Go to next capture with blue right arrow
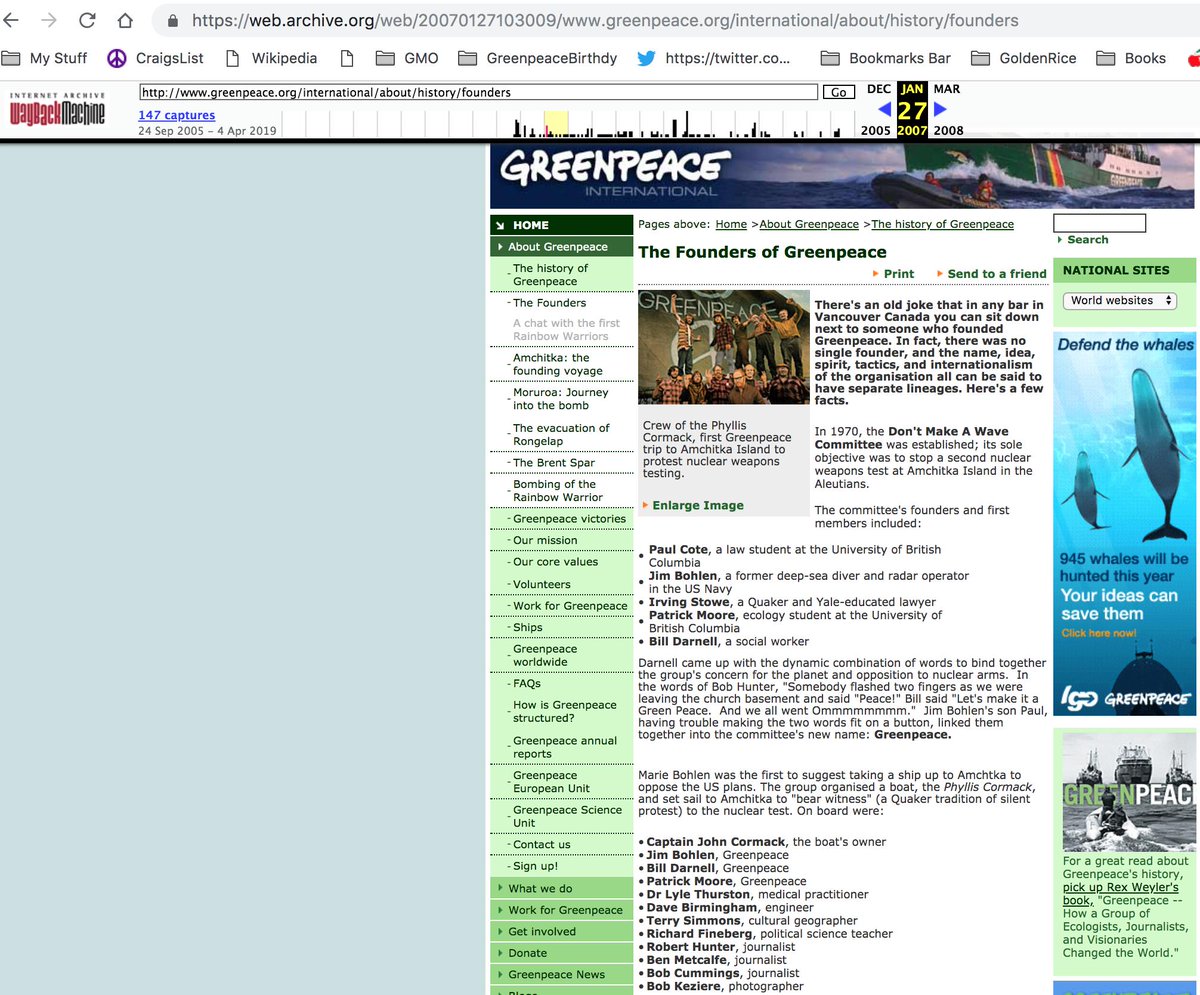This screenshot has width=1200, height=995. pyautogui.click(x=940, y=109)
